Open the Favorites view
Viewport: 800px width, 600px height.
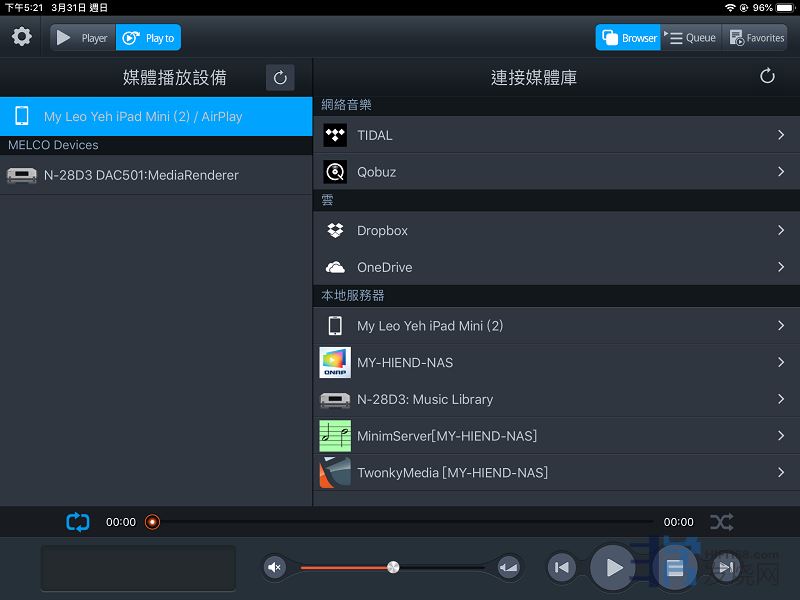(755, 38)
